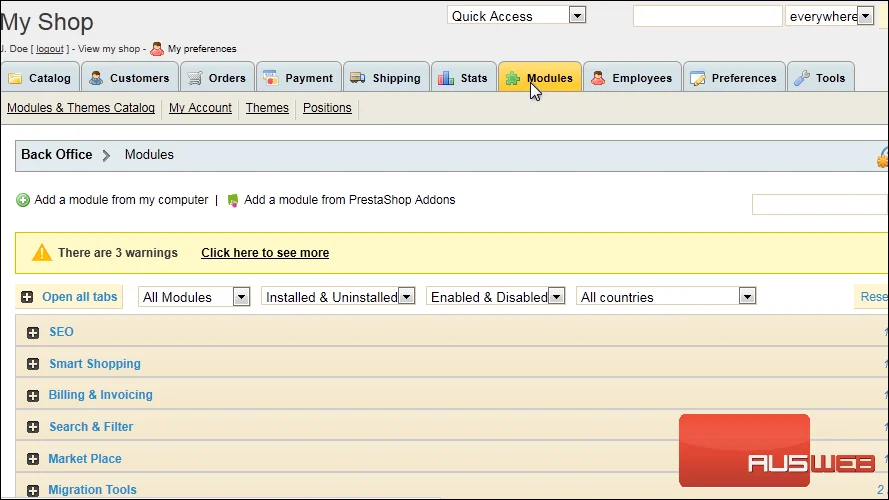The height and width of the screenshot is (500, 889).
Task: Switch to the Preferences tab
Action: [734, 77]
